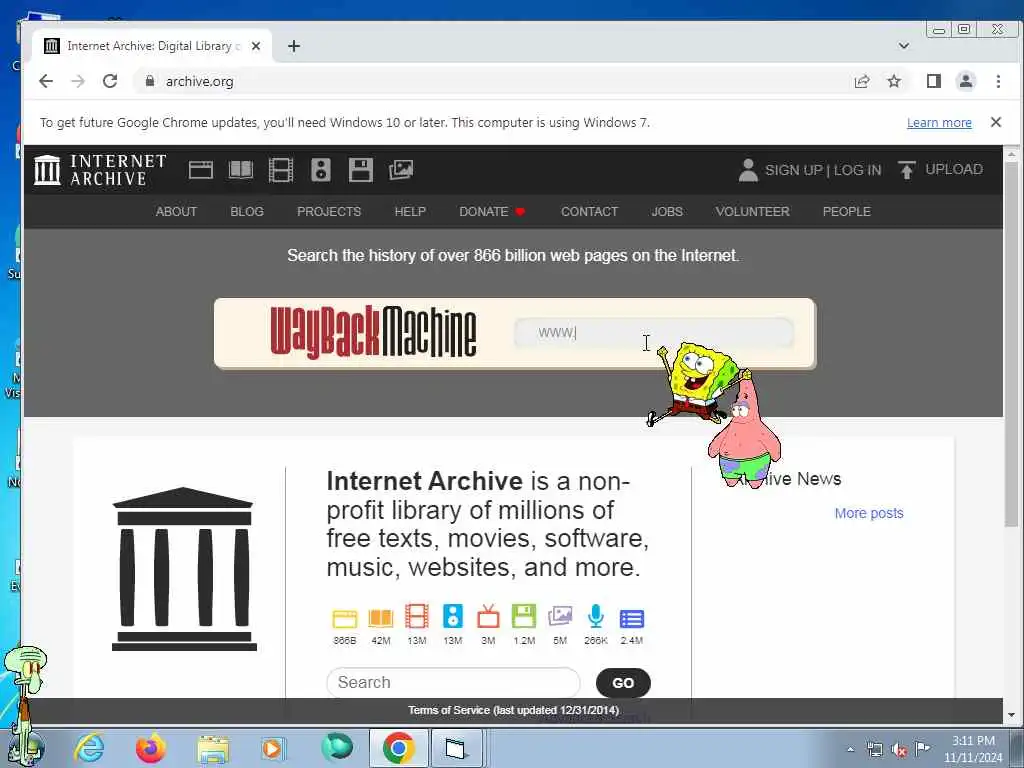Open the VOLUNTEER menu item
The image size is (1024, 768).
coord(752,212)
